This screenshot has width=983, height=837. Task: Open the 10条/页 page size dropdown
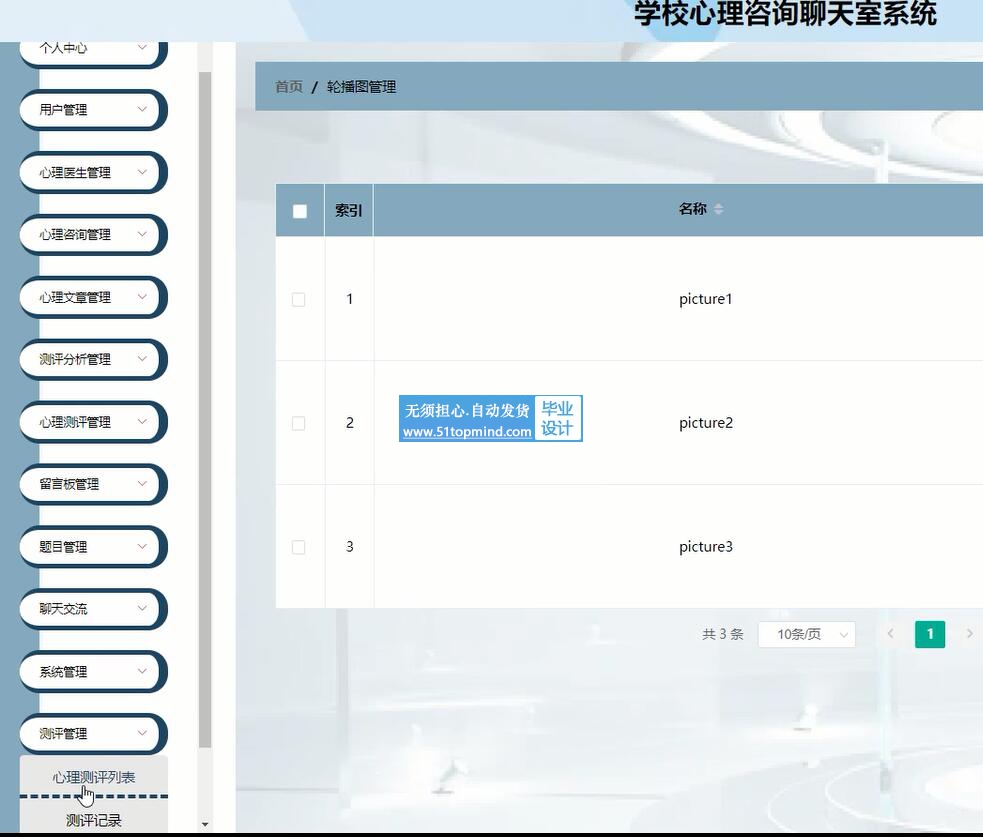tap(807, 634)
